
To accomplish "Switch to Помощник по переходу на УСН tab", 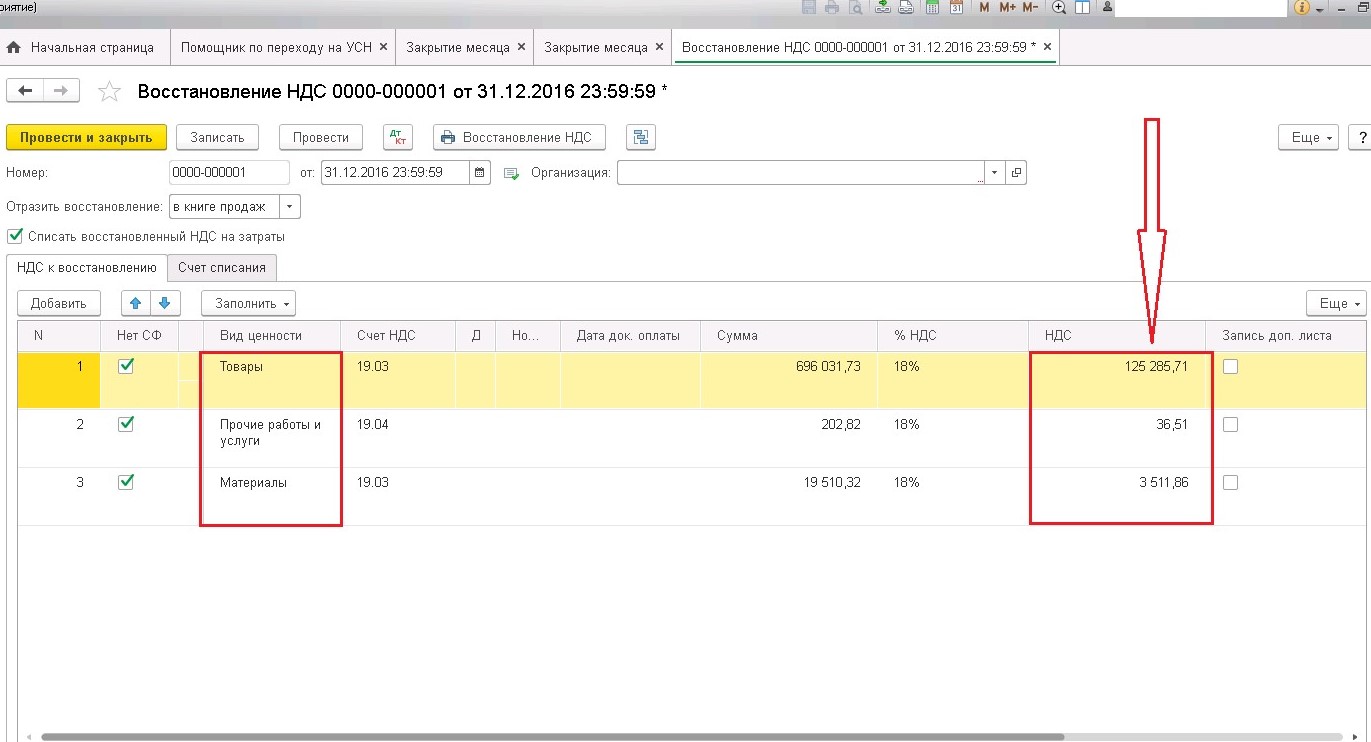I will tap(283, 47).
